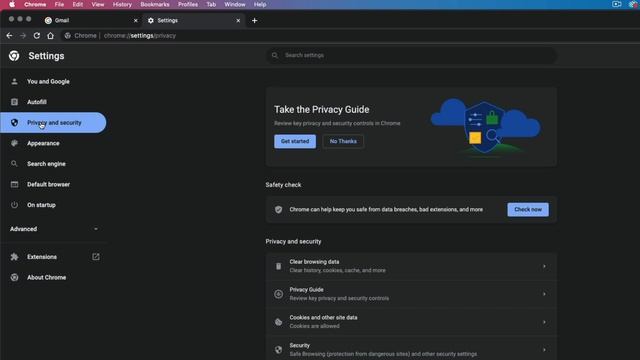Click the Autofill clipboard icon
The height and width of the screenshot is (360, 640).
(x=14, y=102)
